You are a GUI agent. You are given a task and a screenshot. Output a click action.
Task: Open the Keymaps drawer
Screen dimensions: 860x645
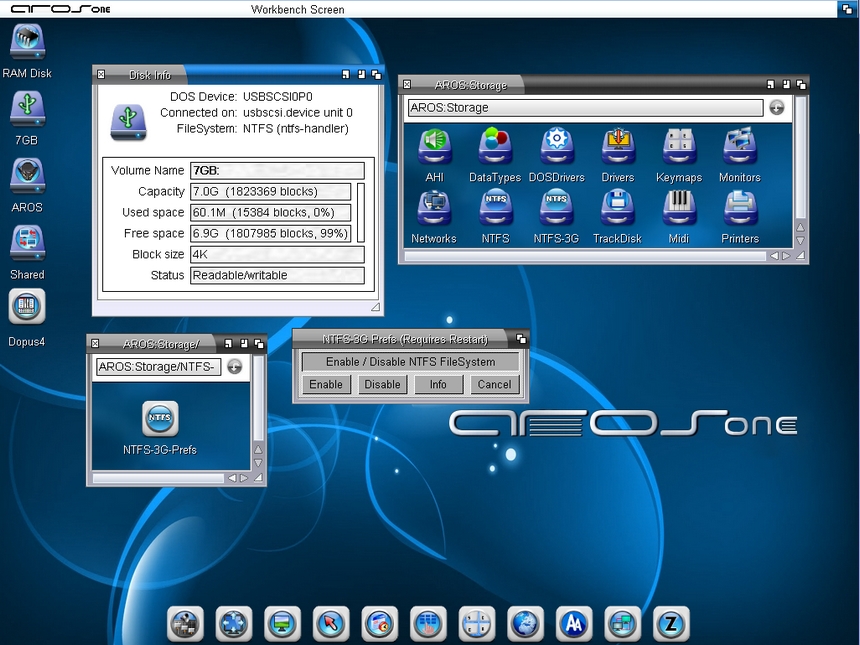679,147
